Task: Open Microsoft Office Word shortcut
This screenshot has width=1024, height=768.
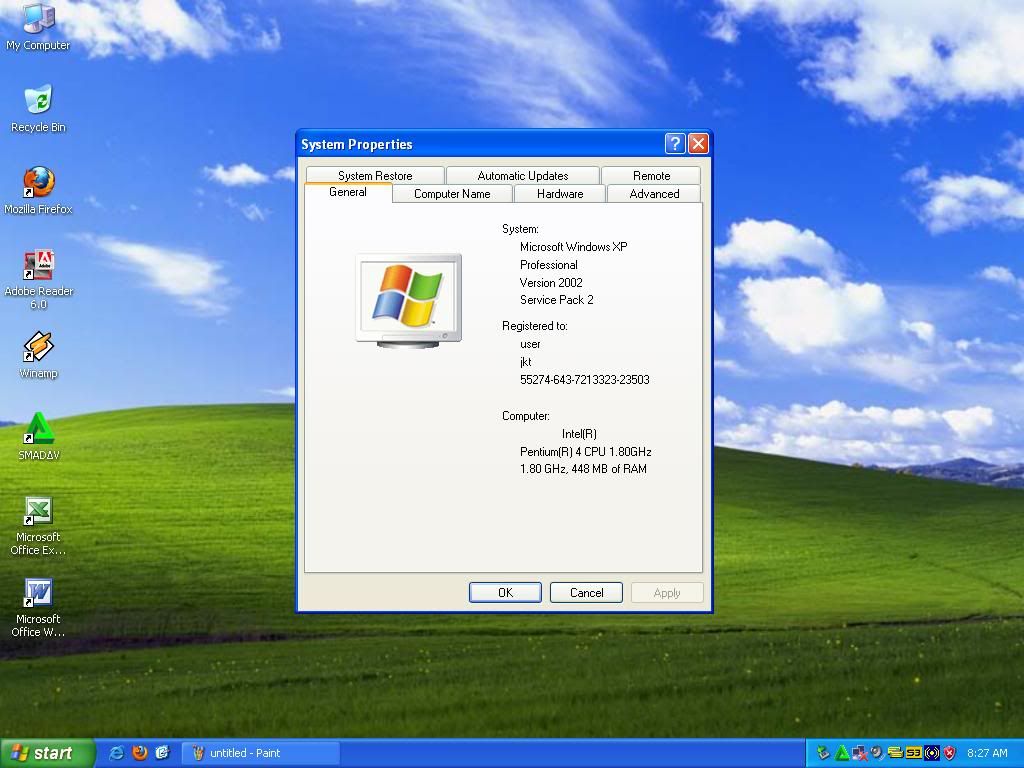Action: coord(38,608)
